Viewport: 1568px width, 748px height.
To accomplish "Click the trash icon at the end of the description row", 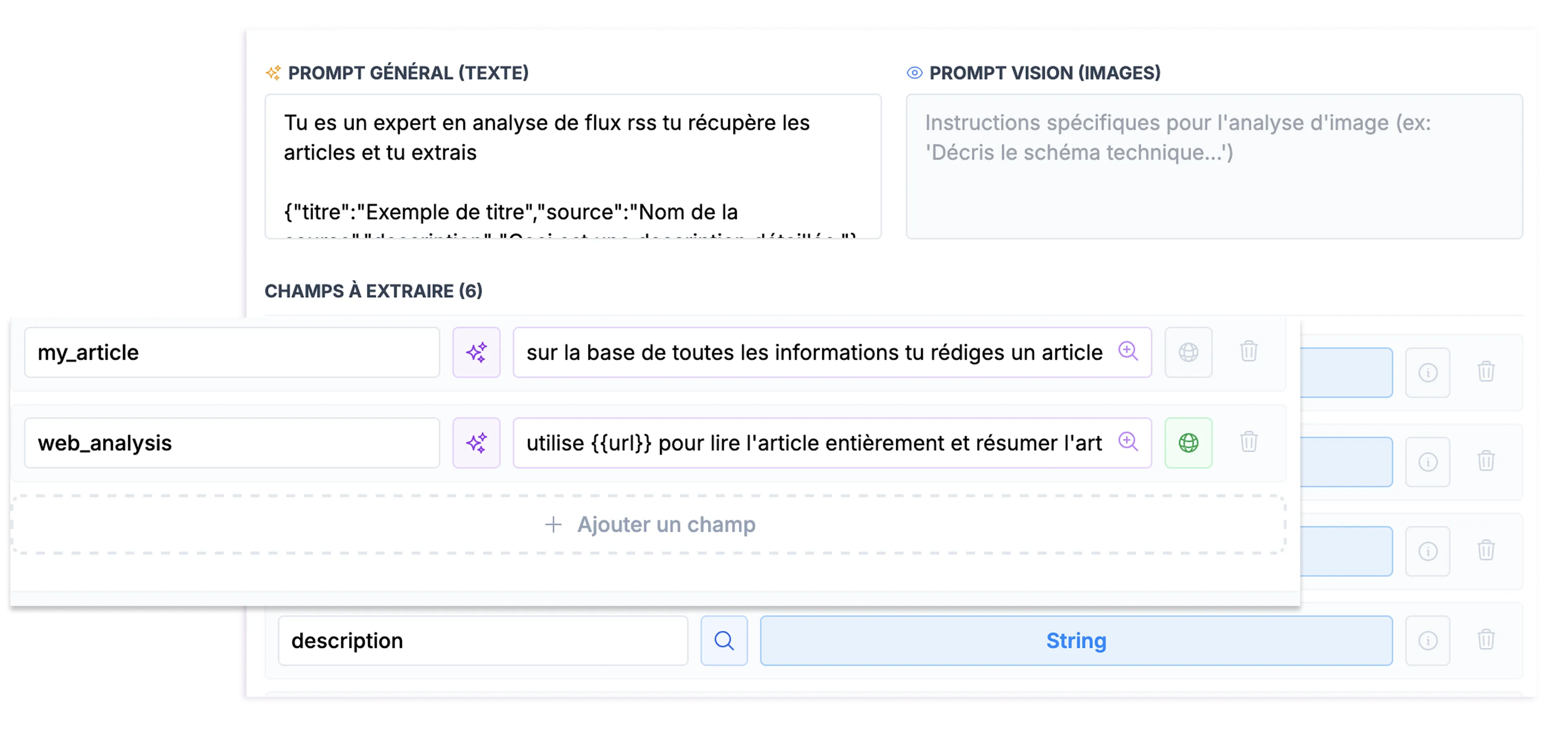I will (x=1486, y=640).
